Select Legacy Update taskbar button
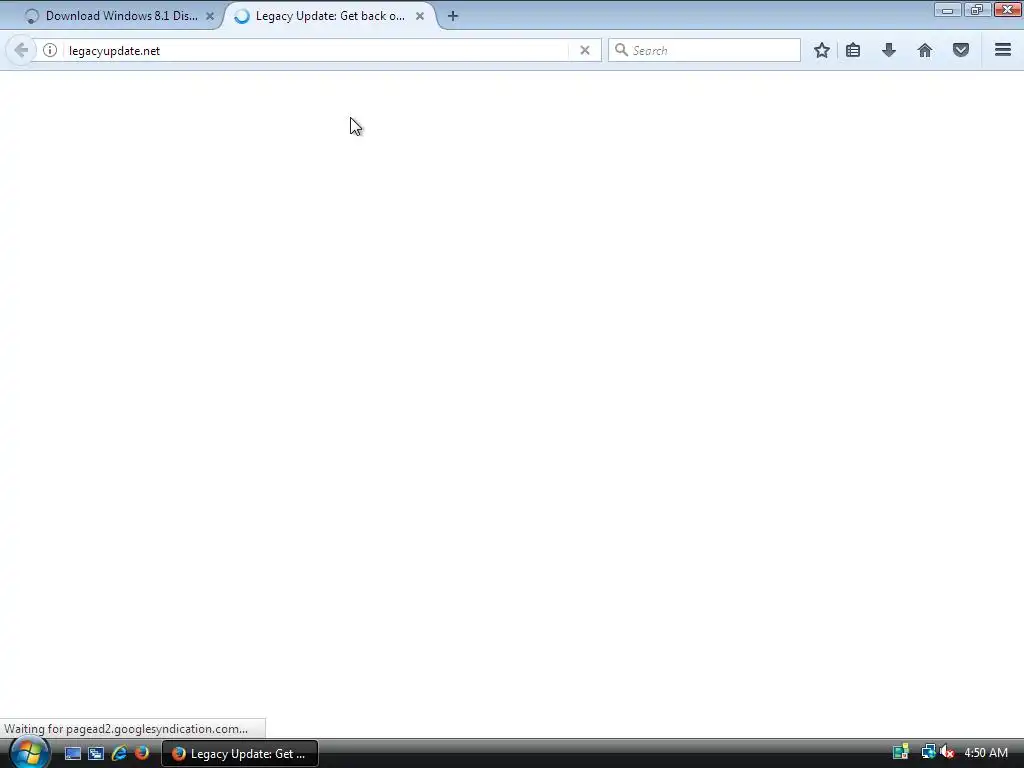1024x768 pixels. pyautogui.click(x=240, y=754)
